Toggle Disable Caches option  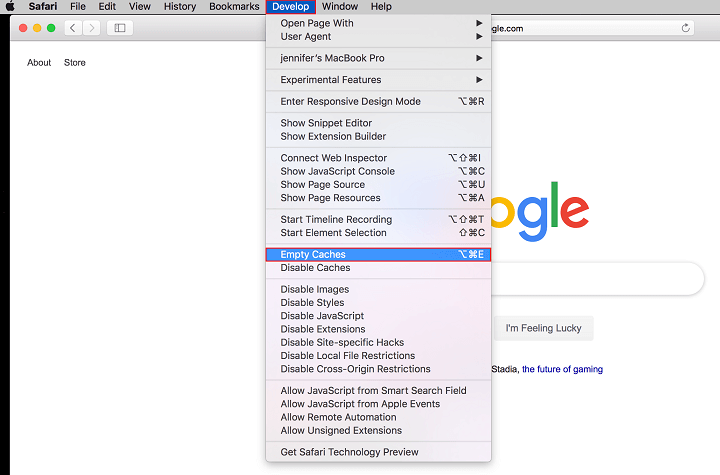[x=378, y=267]
